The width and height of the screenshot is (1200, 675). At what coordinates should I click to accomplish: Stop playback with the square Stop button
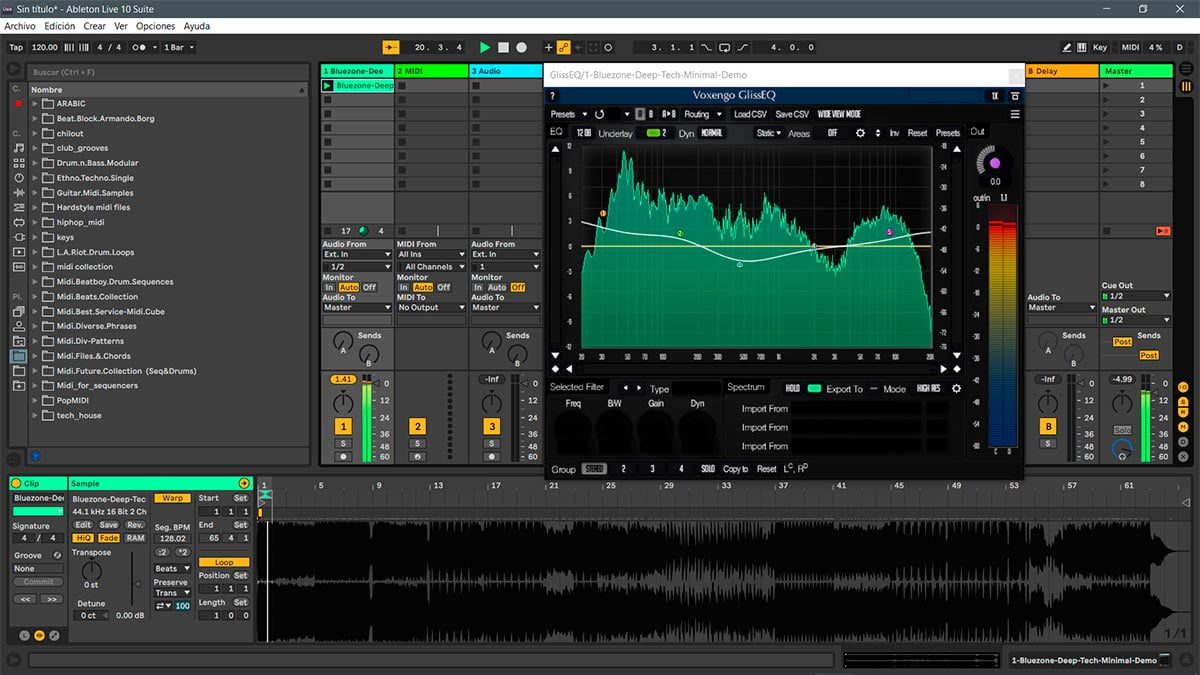503,47
